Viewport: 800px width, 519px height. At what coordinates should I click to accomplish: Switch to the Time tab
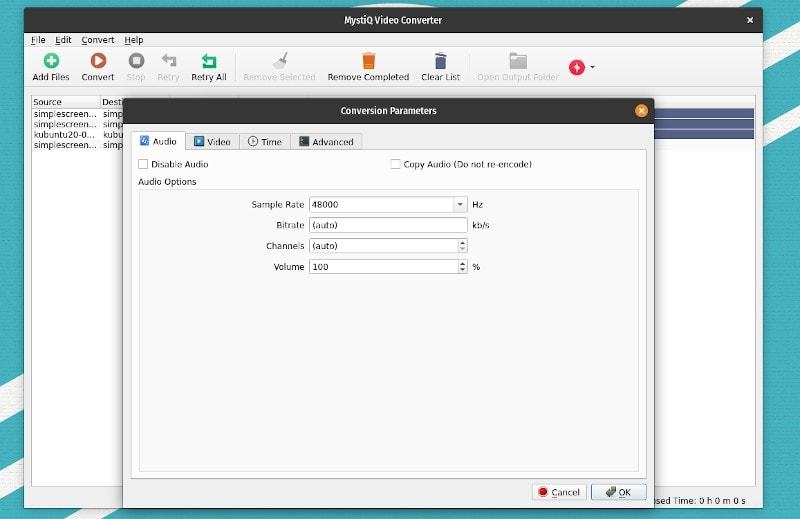point(265,142)
